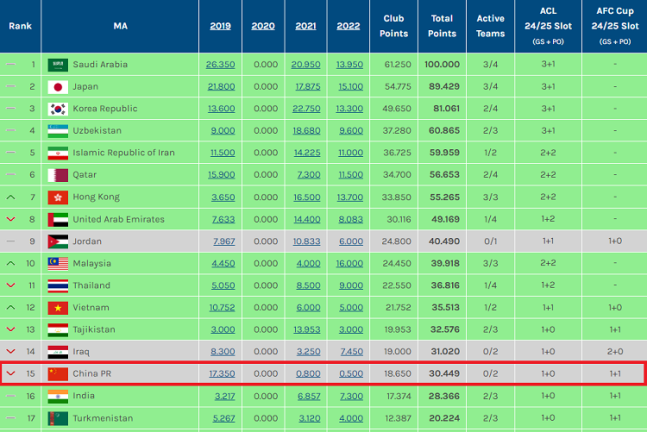
Task: Open Tajikistan's 2021 points 13.953
Action: point(307,329)
